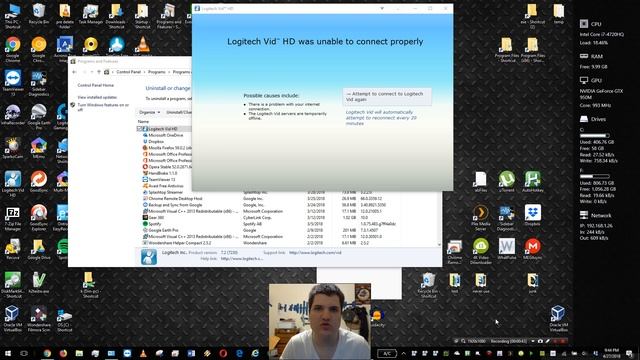Select Backup and Sync from Google entry
This screenshot has height=360, width=640.
point(175,205)
